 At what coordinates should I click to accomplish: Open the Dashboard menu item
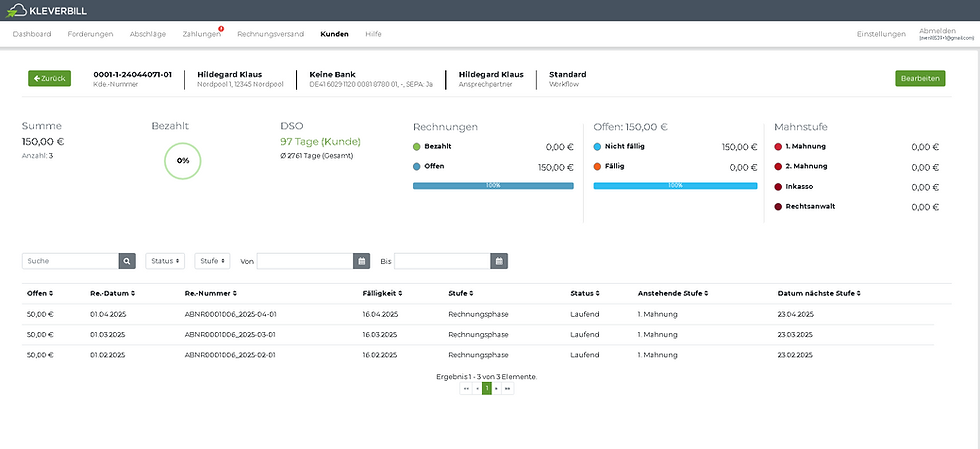(x=32, y=34)
